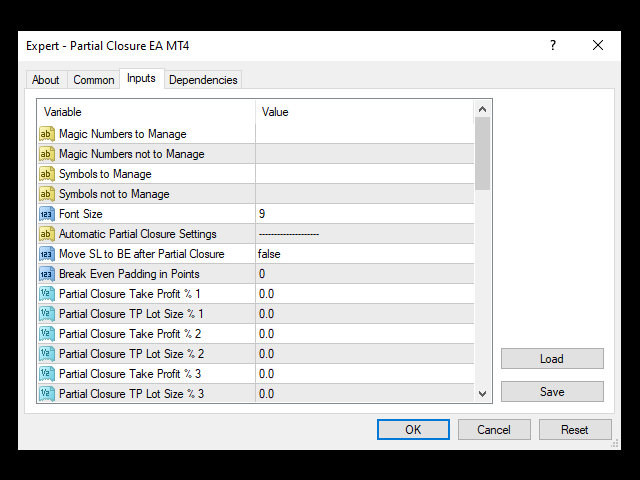Click the double icon beside Partial Closure Take Profit % 1
640x480 pixels.
pyautogui.click(x=46, y=294)
